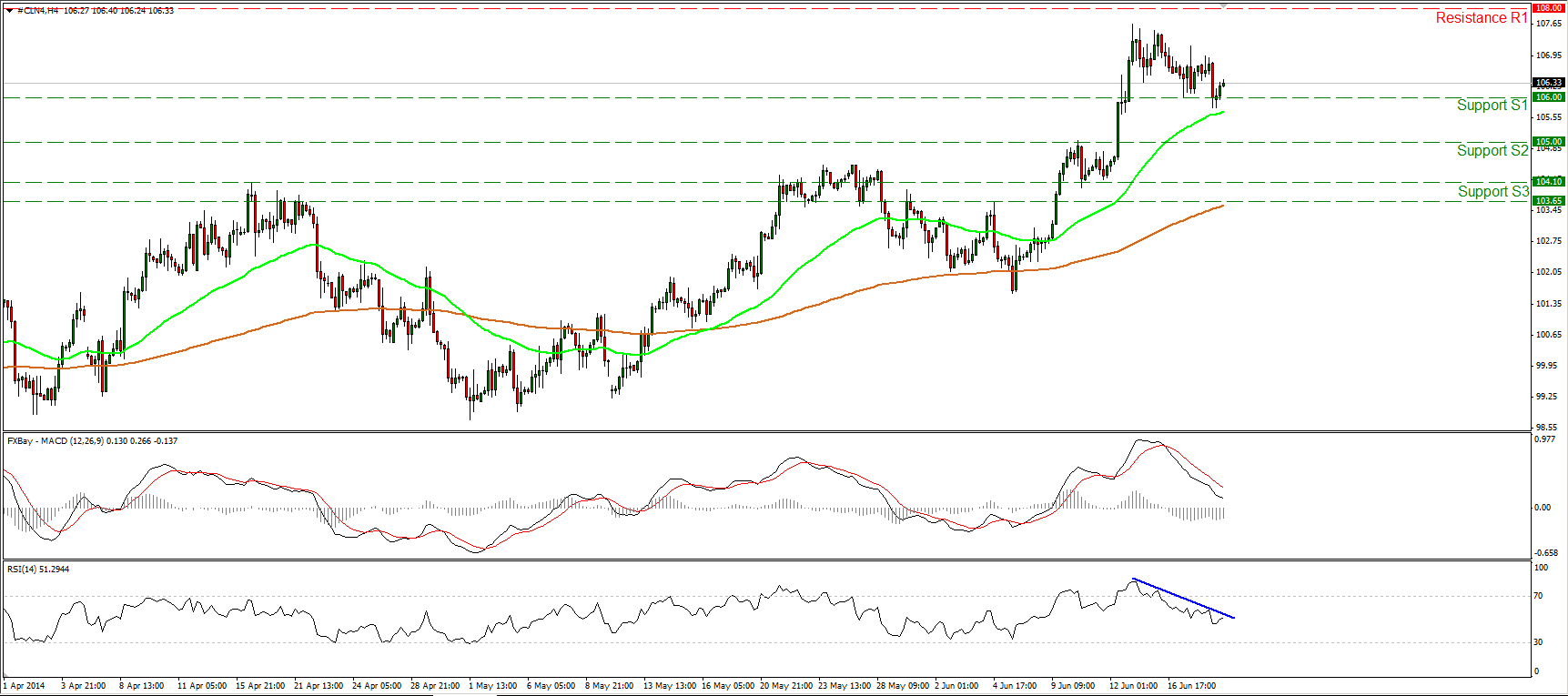Select the blue RSI trendline
The height and width of the screenshot is (696, 1568).
[1183, 599]
